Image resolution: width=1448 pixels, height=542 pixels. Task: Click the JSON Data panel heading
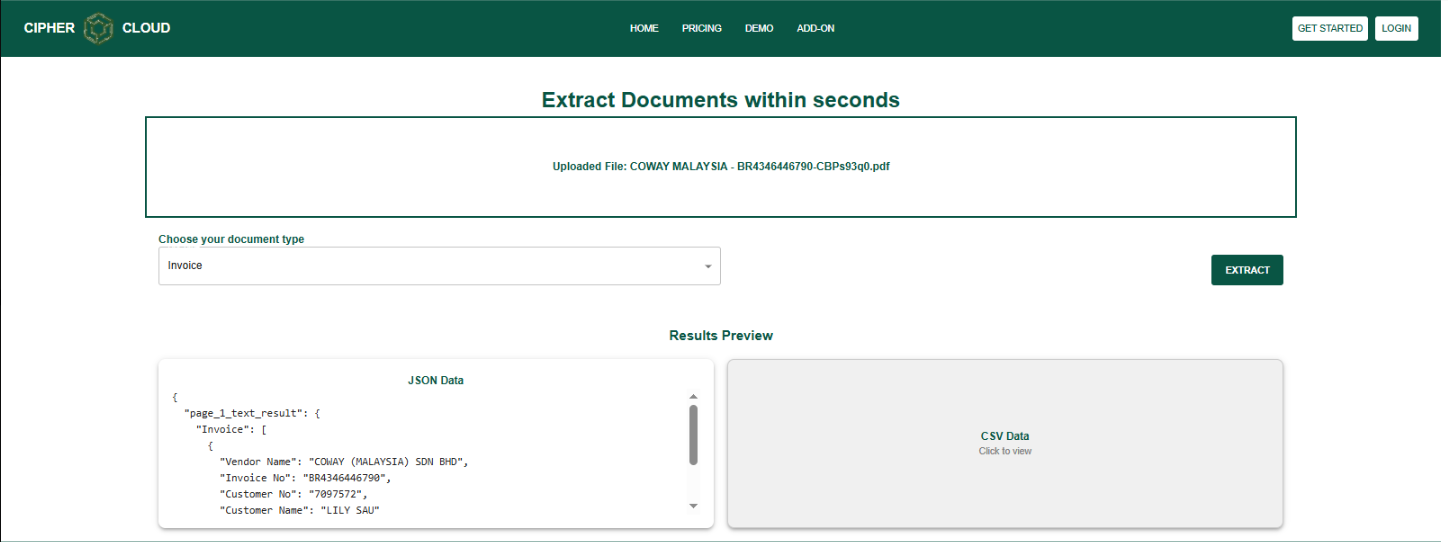436,380
